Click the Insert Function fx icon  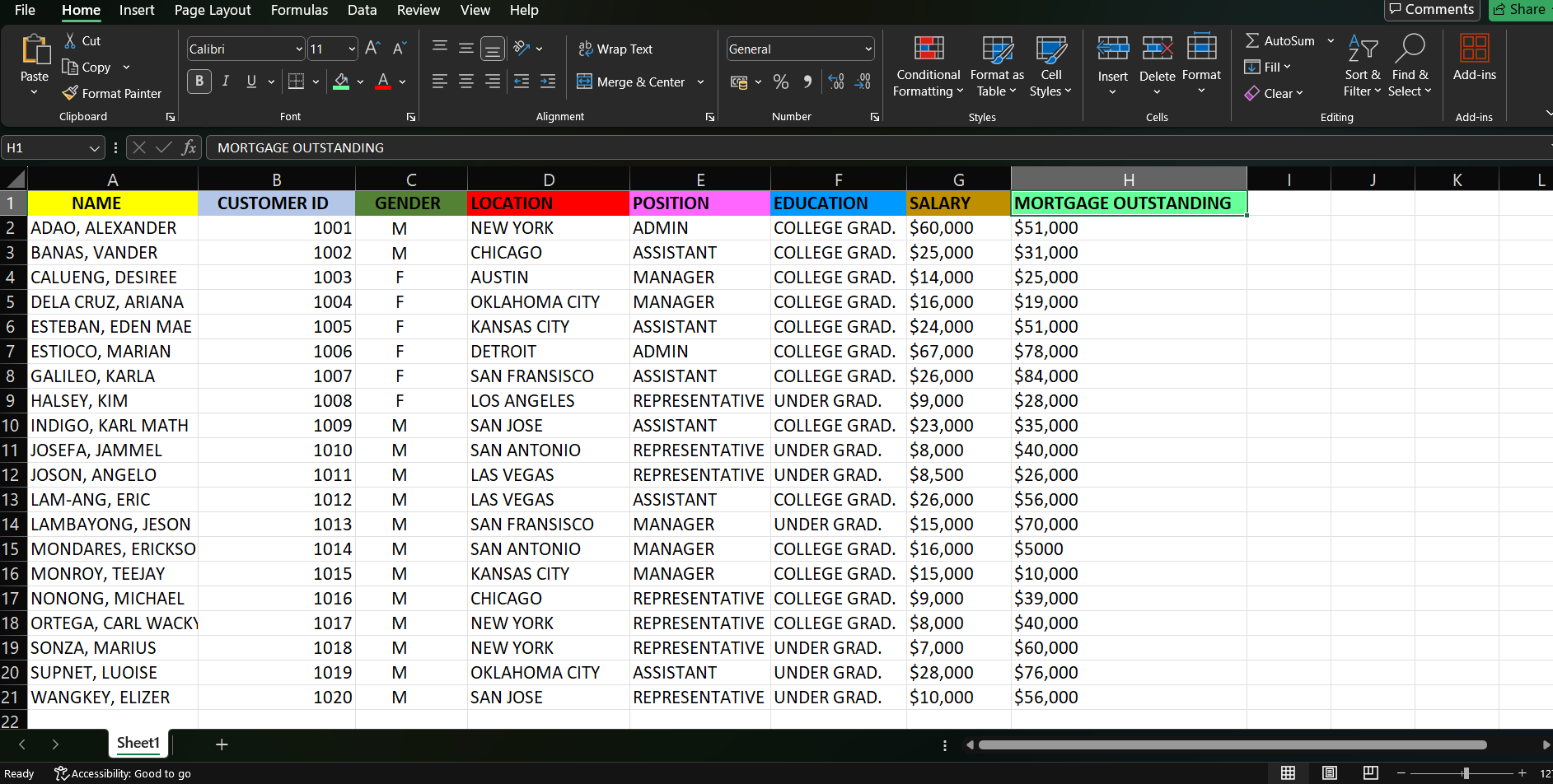coord(189,147)
